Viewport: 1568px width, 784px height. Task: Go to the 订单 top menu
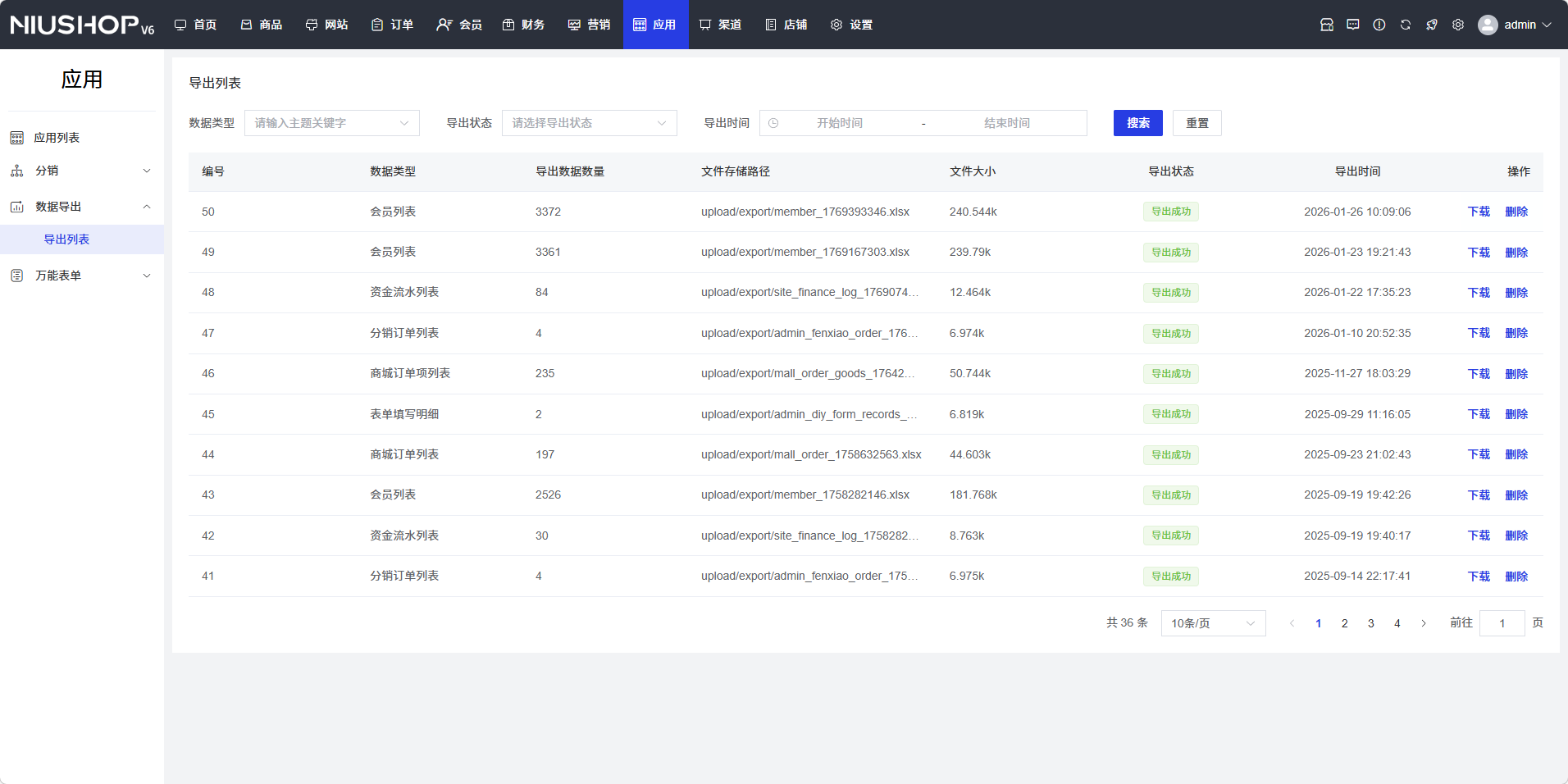pos(392,25)
